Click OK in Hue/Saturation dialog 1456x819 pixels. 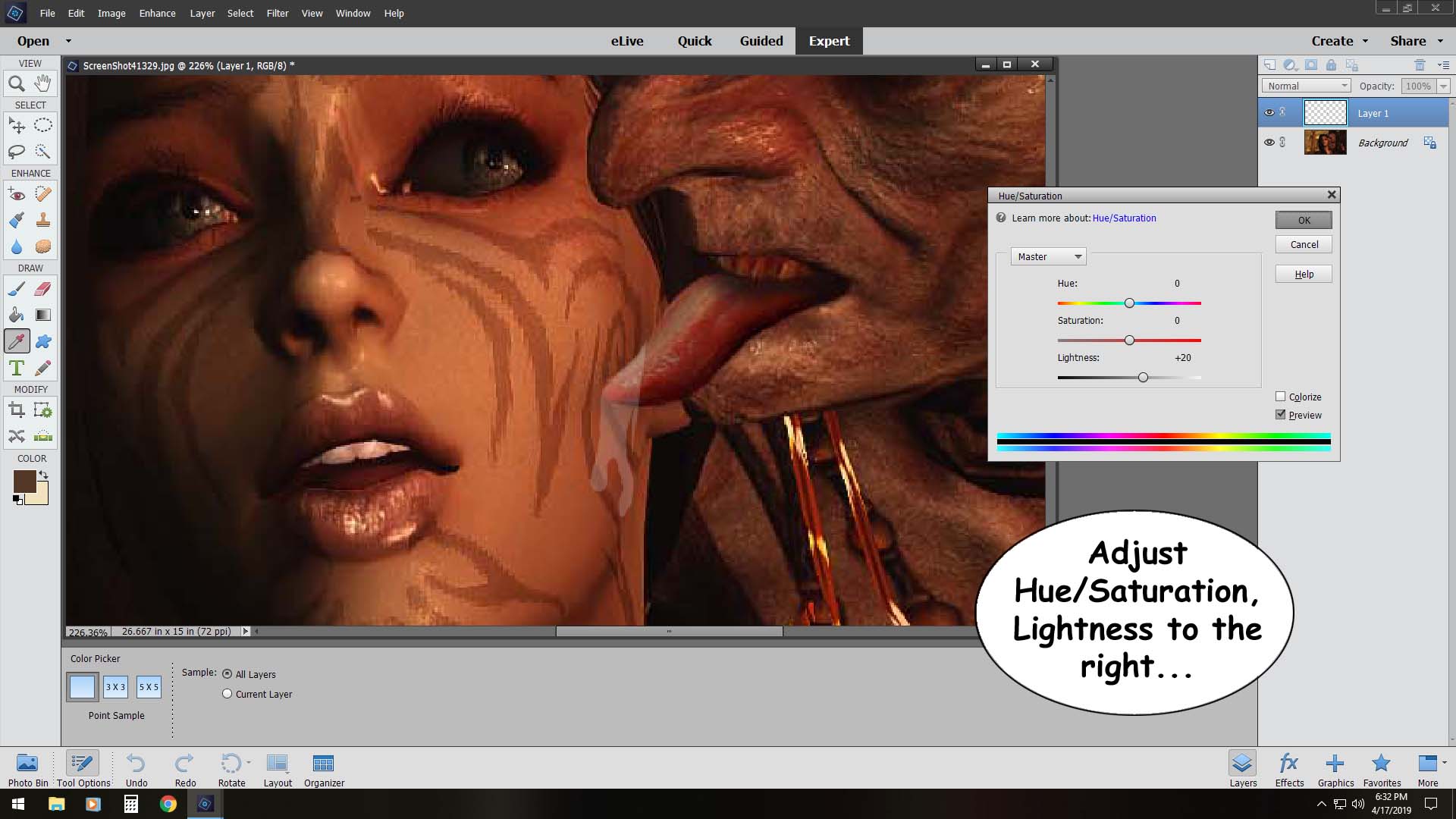click(x=1304, y=220)
